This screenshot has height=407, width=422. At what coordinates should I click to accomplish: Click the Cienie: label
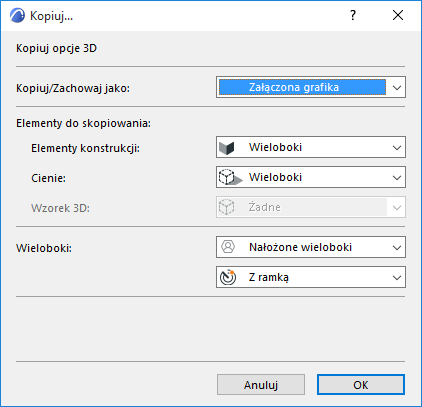coord(48,178)
